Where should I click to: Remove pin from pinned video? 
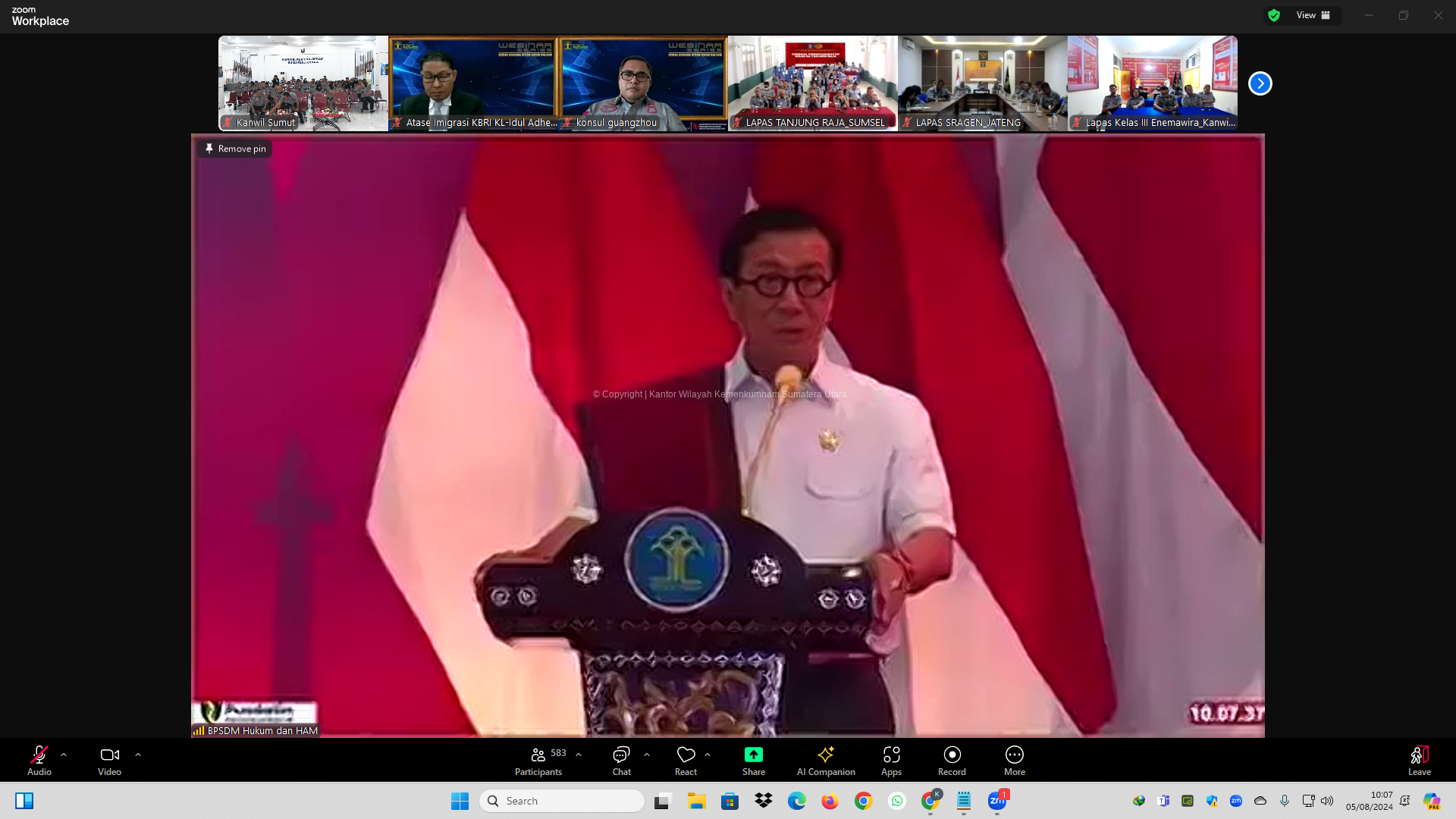[235, 149]
